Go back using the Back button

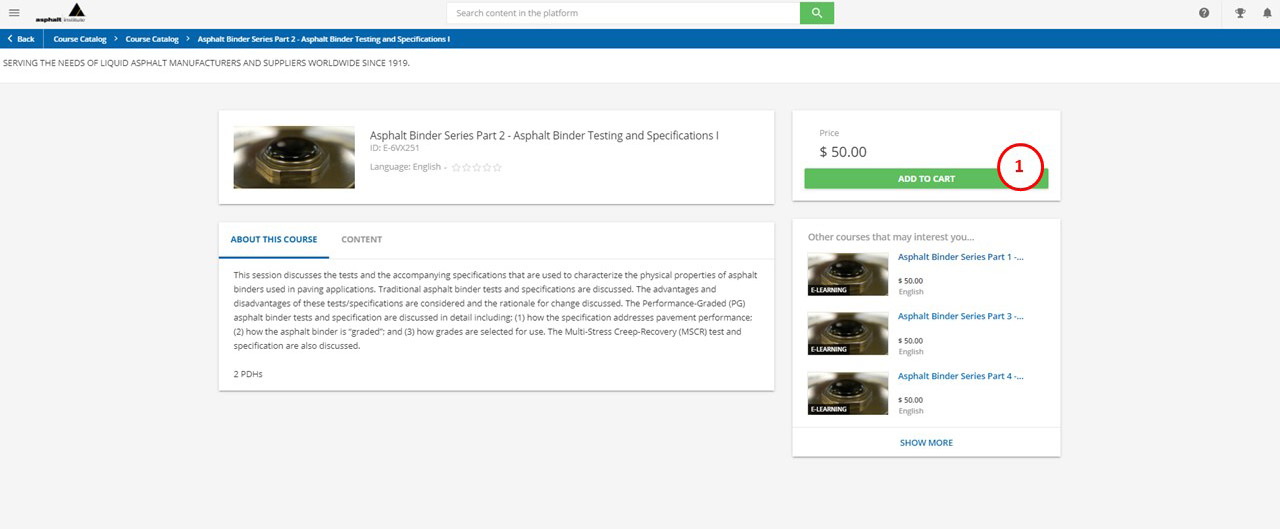pyautogui.click(x=21, y=39)
